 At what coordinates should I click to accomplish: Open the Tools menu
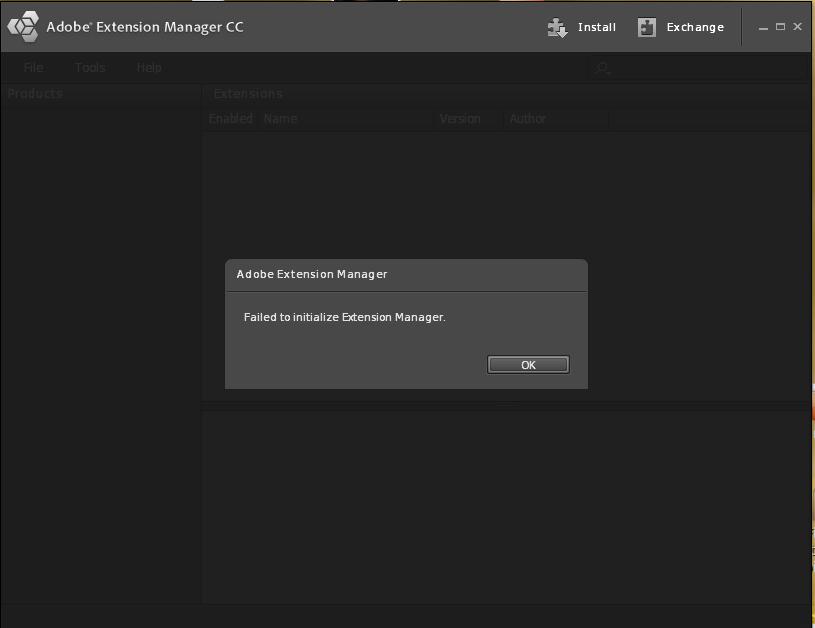click(x=90, y=68)
